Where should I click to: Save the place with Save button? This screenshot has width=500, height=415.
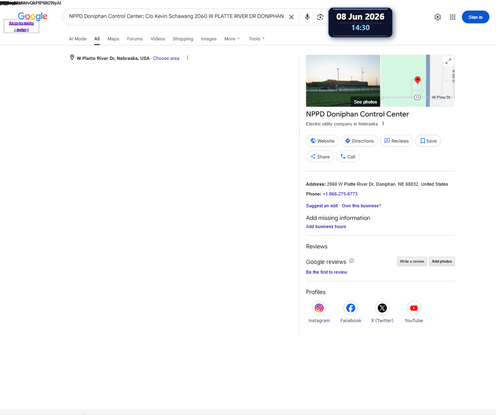click(428, 141)
